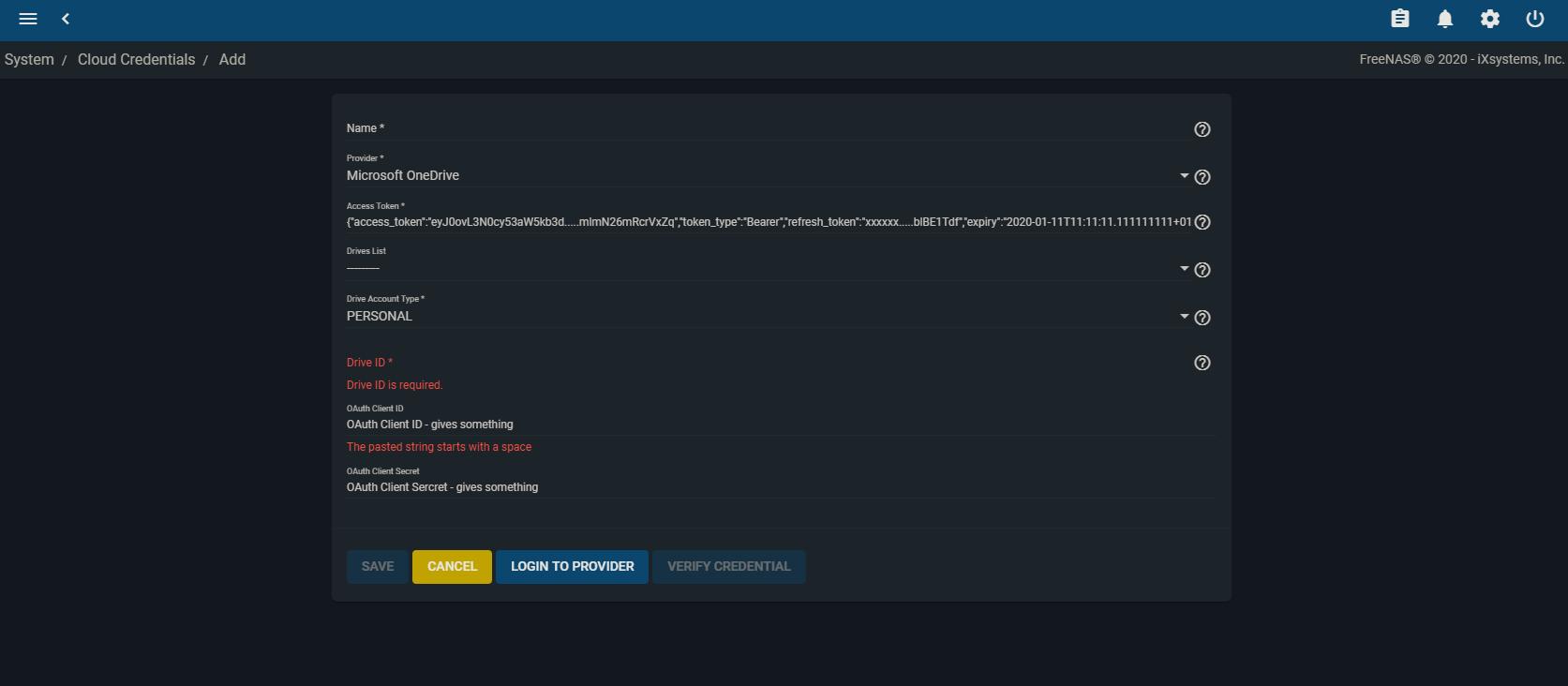Click the OAuth Client ID field
This screenshot has width=1568, height=686.
(780, 425)
